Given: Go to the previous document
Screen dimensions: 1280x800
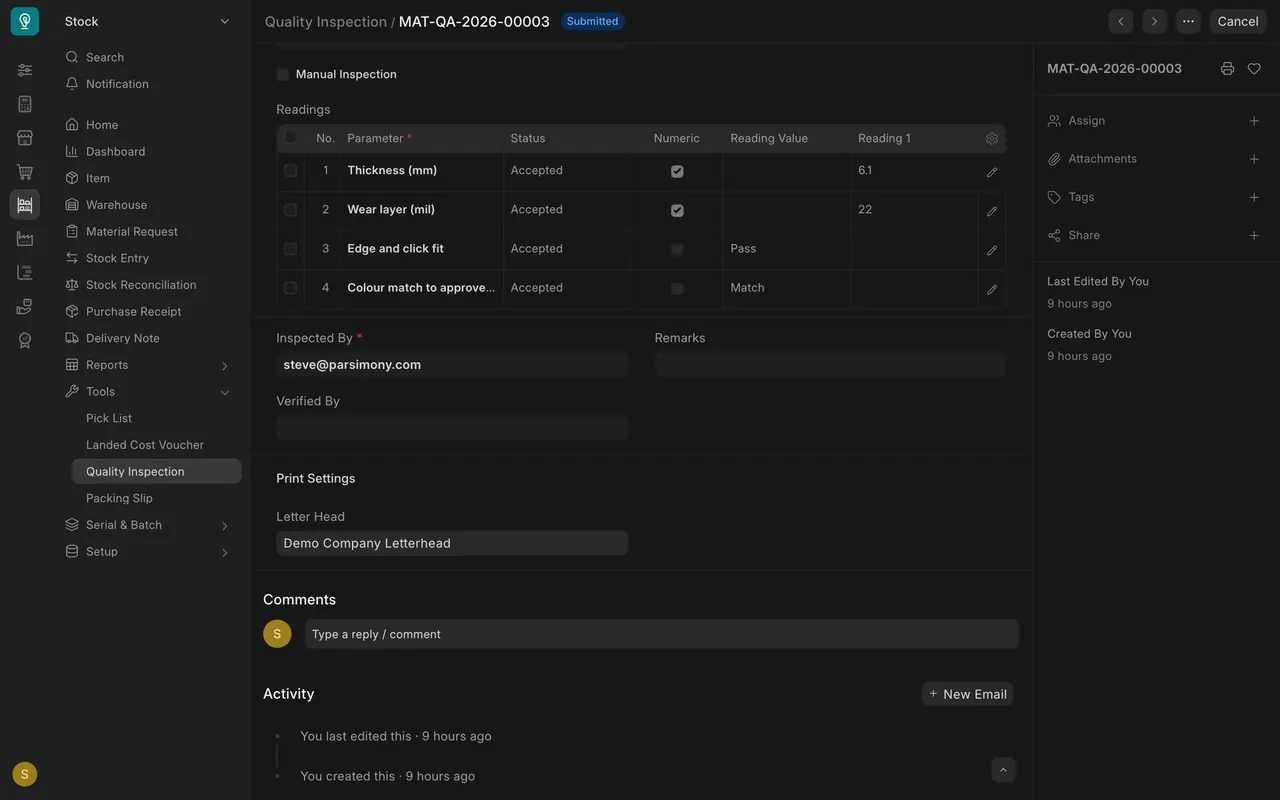Looking at the screenshot, I should pyautogui.click(x=1121, y=21).
